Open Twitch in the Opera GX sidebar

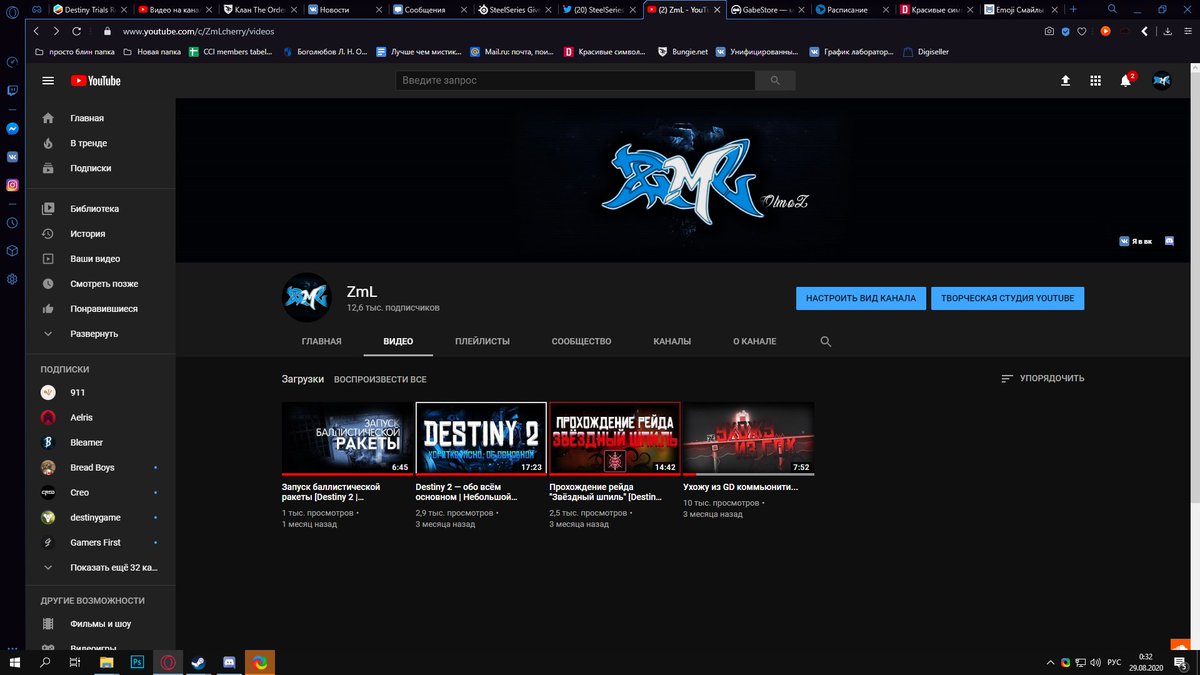(12, 90)
